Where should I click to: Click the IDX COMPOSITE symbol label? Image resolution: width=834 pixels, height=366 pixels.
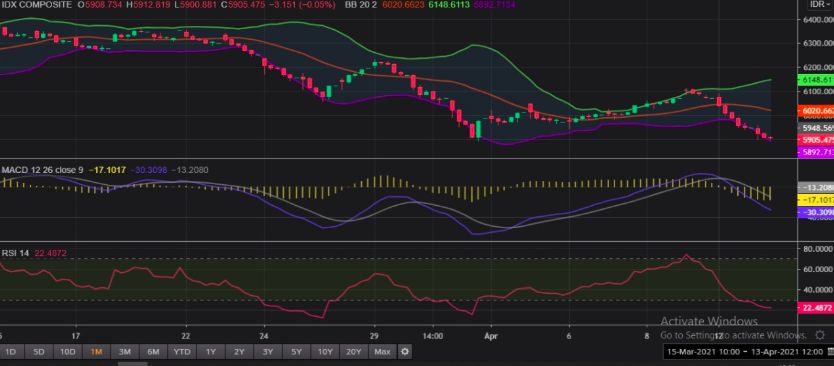click(x=36, y=4)
